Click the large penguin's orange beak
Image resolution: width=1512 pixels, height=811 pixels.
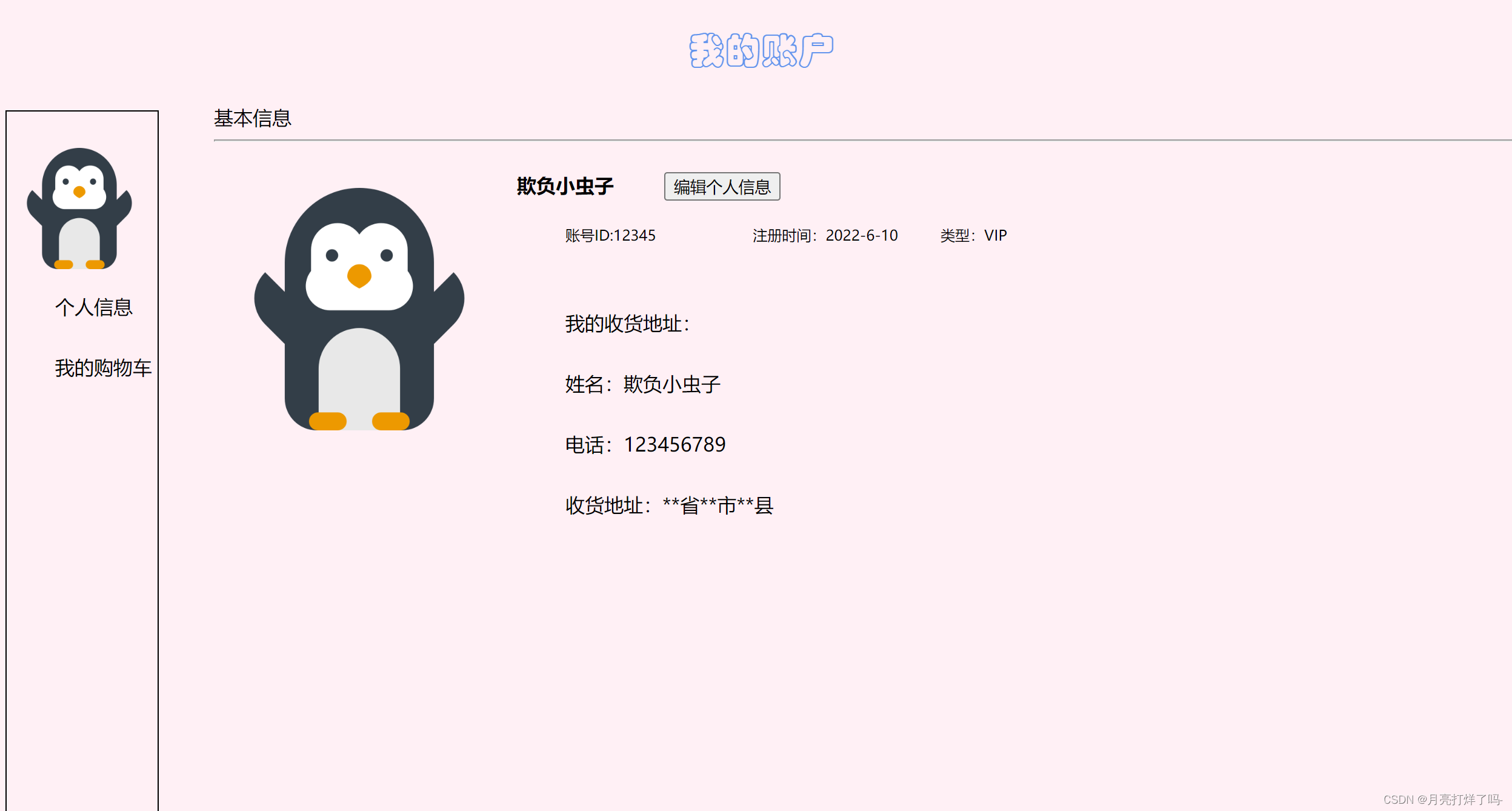click(x=359, y=276)
